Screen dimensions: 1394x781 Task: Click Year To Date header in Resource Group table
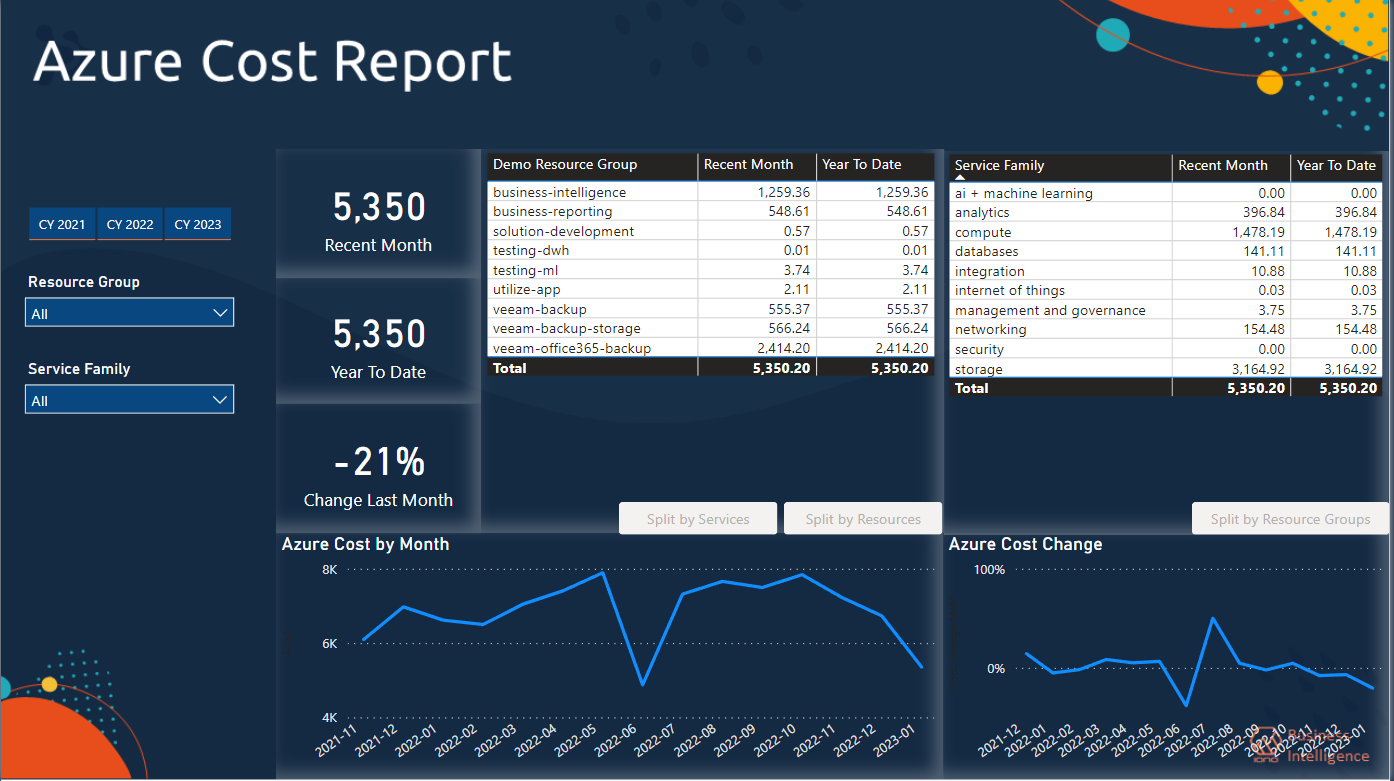(x=875, y=165)
